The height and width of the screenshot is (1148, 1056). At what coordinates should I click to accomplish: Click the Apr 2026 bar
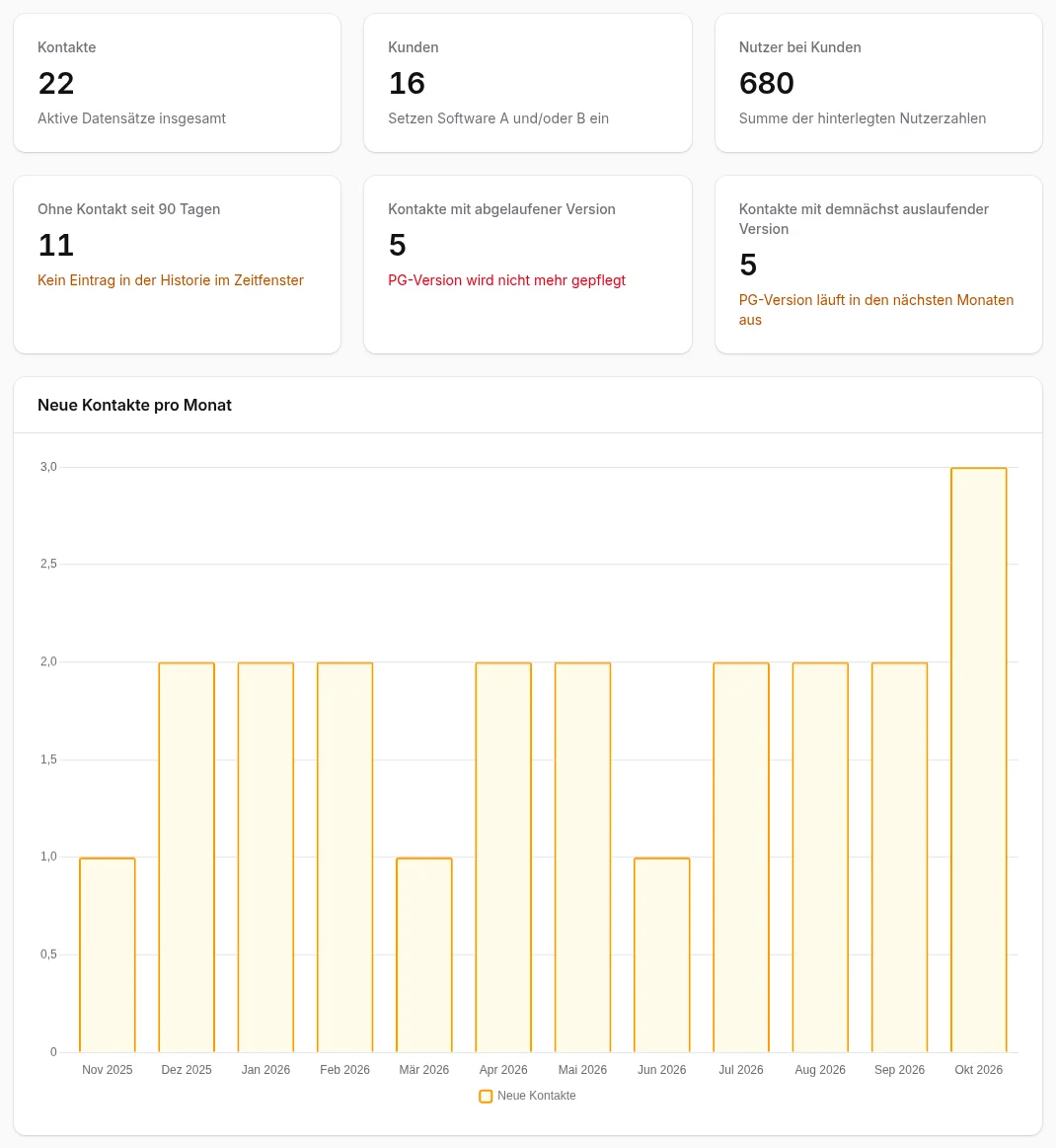[x=503, y=858]
